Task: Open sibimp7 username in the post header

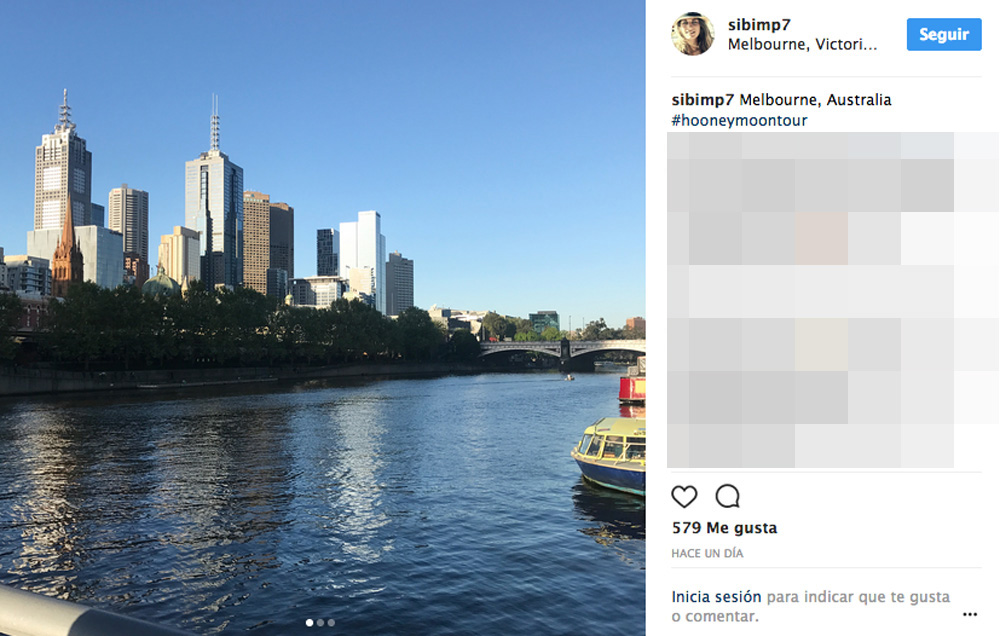Action: [759, 25]
